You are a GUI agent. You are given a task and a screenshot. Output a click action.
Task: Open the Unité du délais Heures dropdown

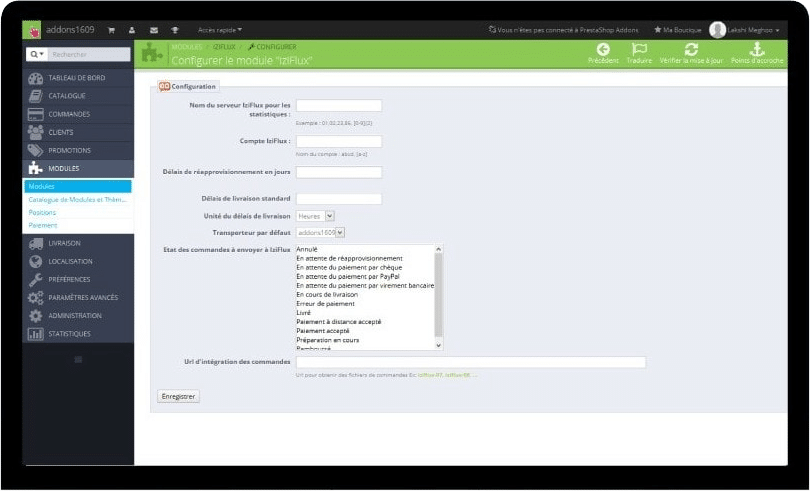coord(315,216)
